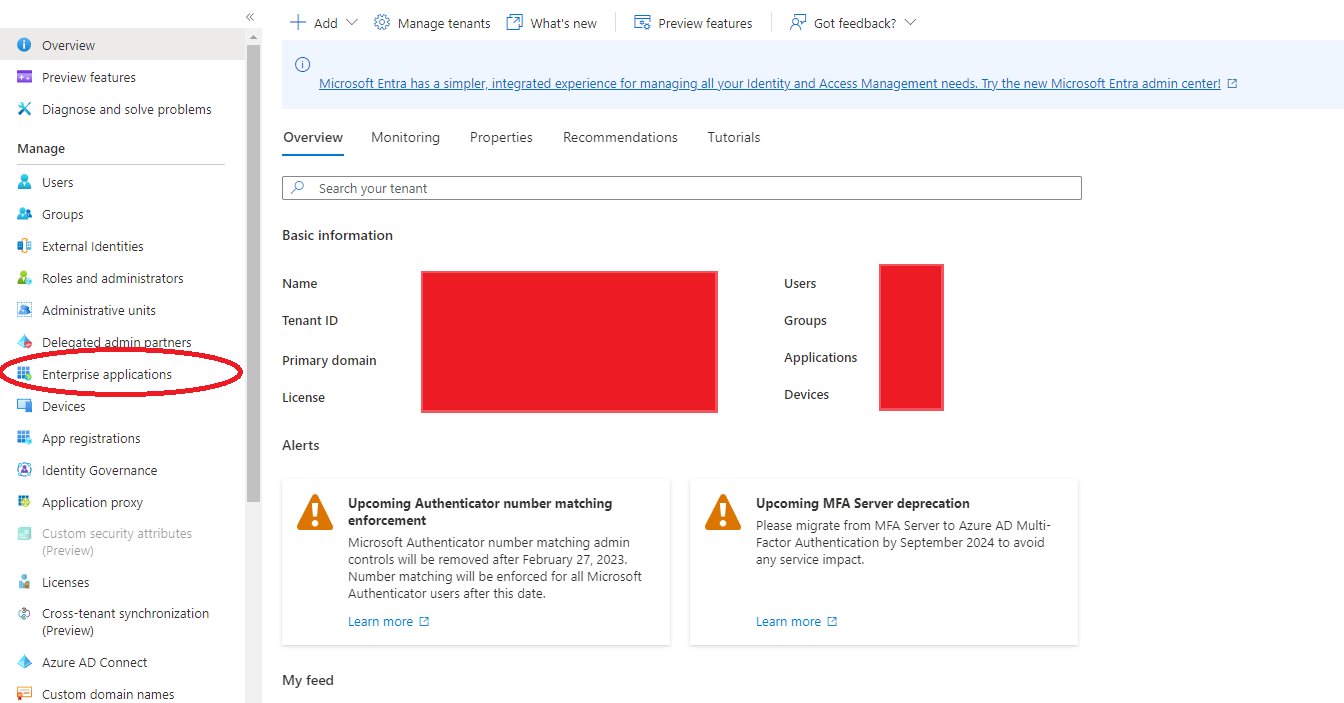
Task: Click the Got feedback person icon
Action: click(798, 22)
